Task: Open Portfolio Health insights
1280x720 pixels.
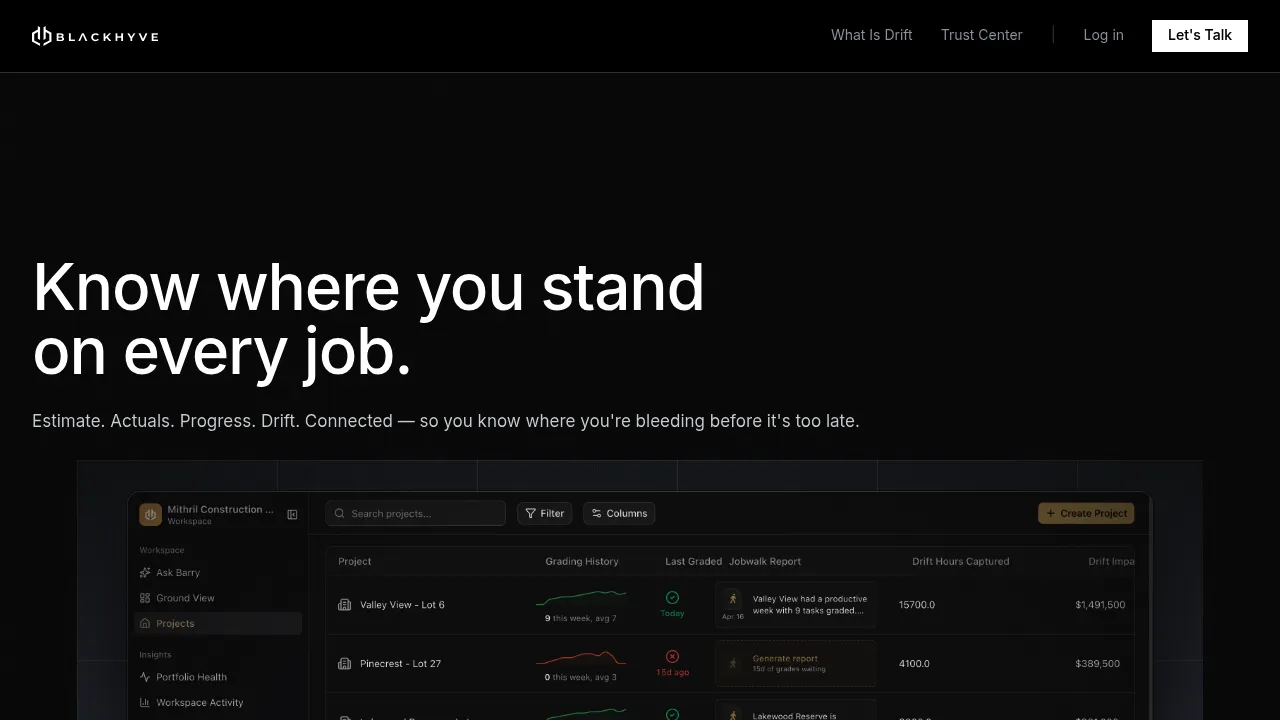Action: [x=191, y=677]
